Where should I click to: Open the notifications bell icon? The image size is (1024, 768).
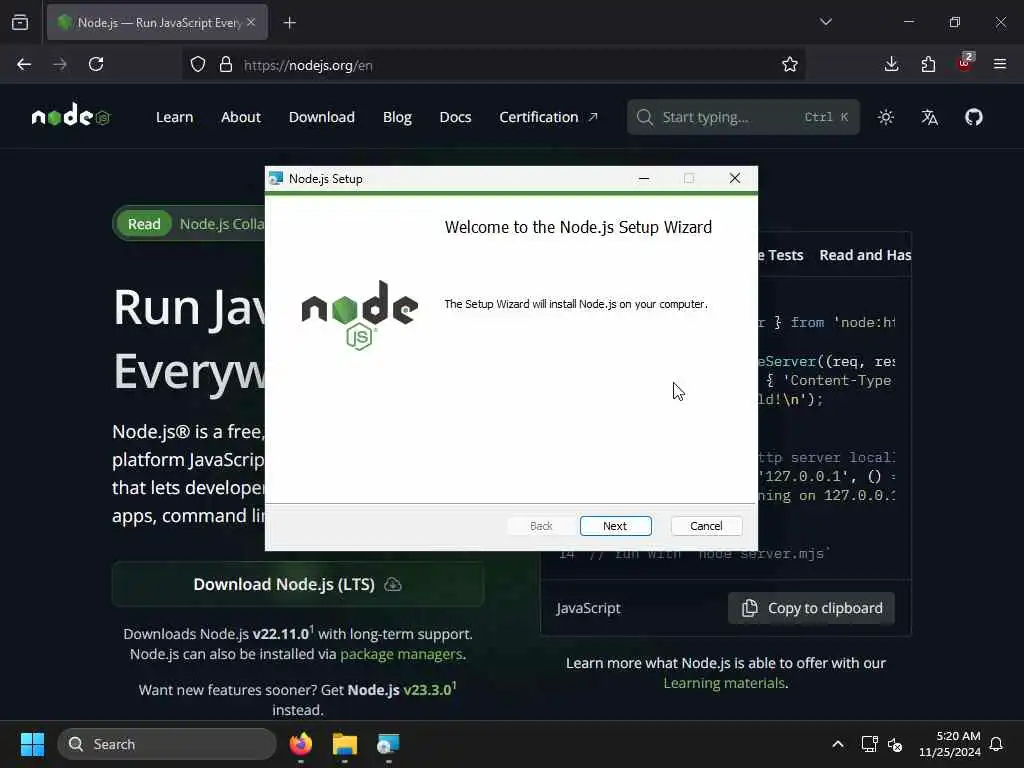[996, 744]
